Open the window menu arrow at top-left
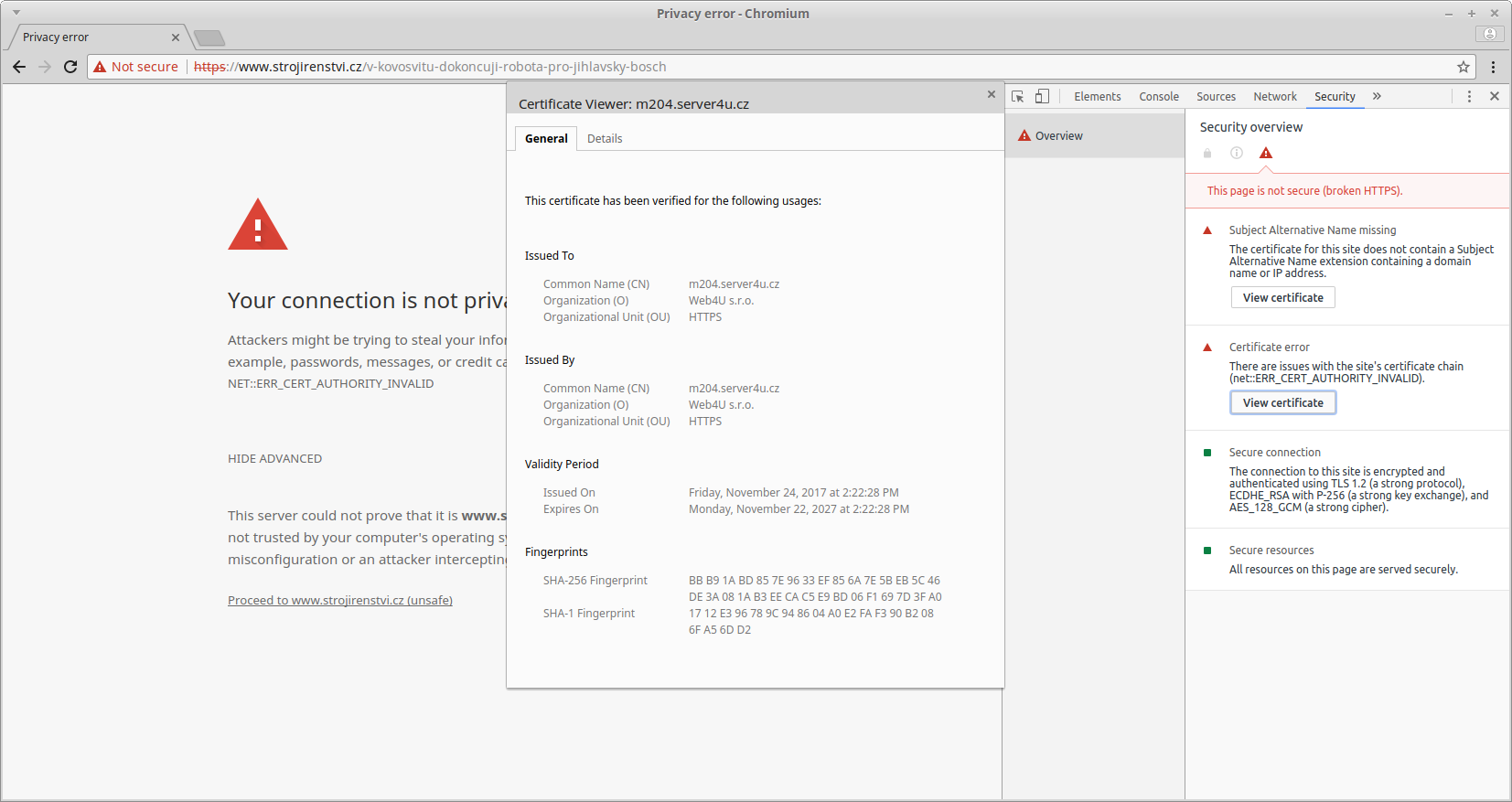Screen dimensions: 1512x802 [16, 13]
